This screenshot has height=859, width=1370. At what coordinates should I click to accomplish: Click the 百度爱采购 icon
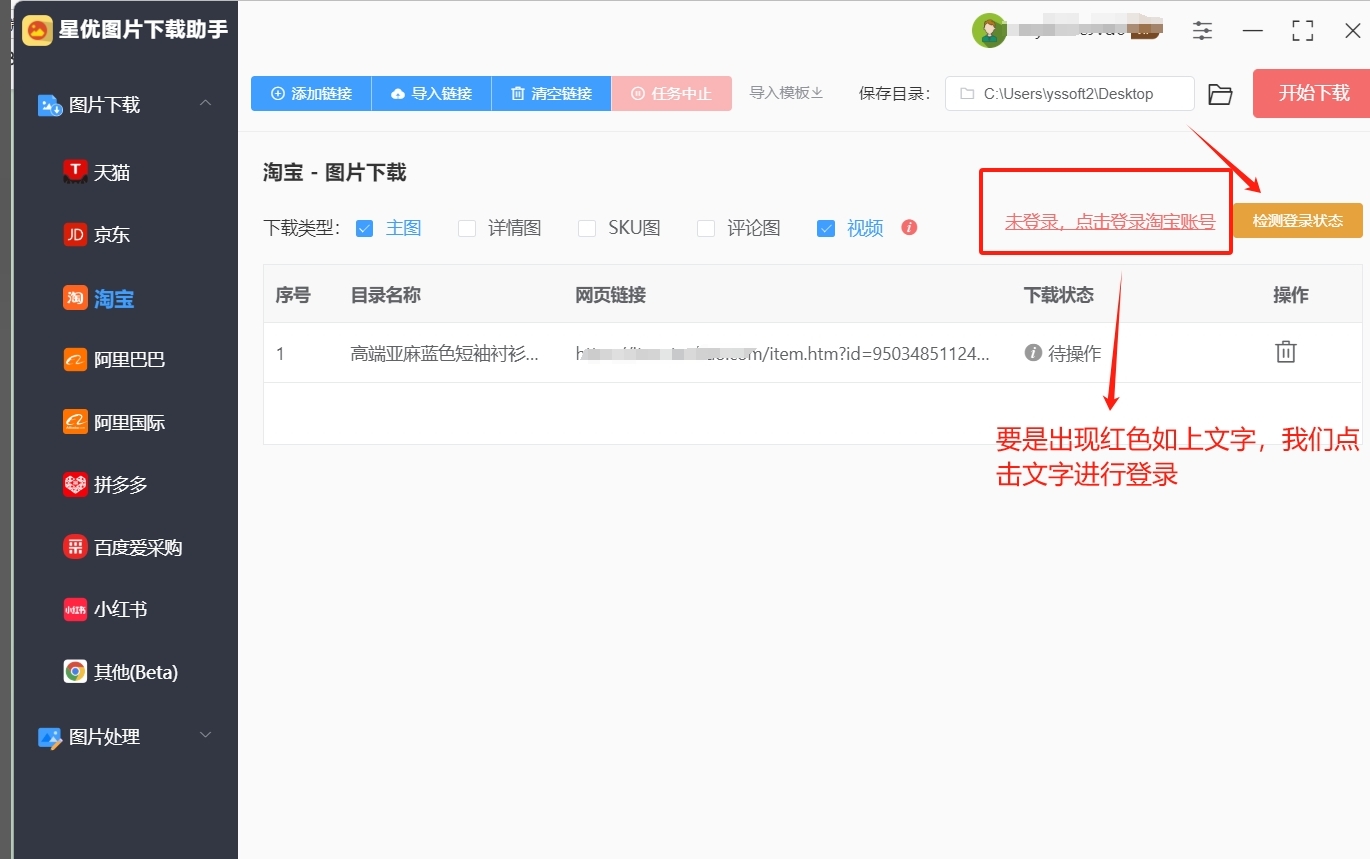tap(75, 547)
